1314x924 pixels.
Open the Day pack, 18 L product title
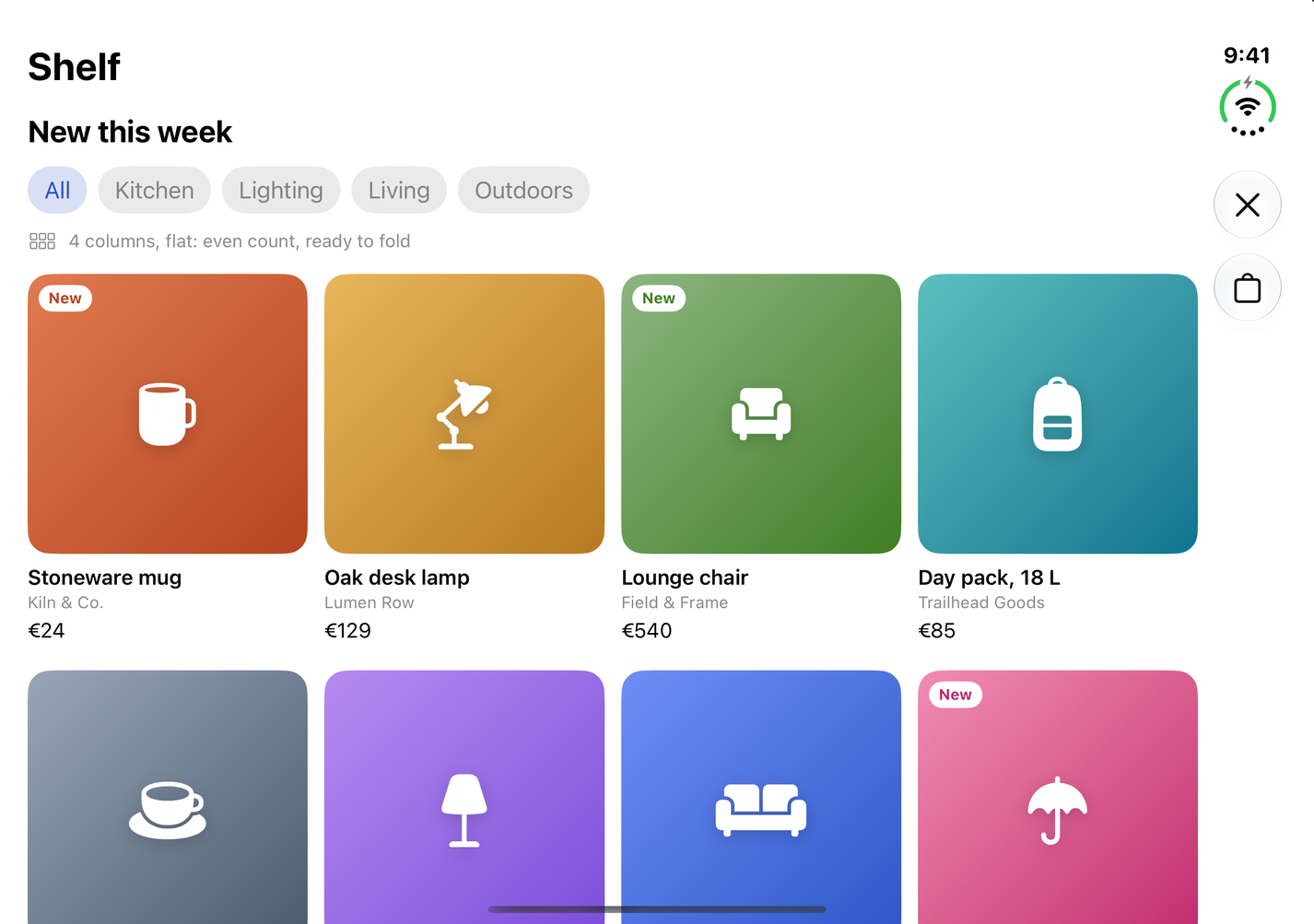[x=989, y=578]
